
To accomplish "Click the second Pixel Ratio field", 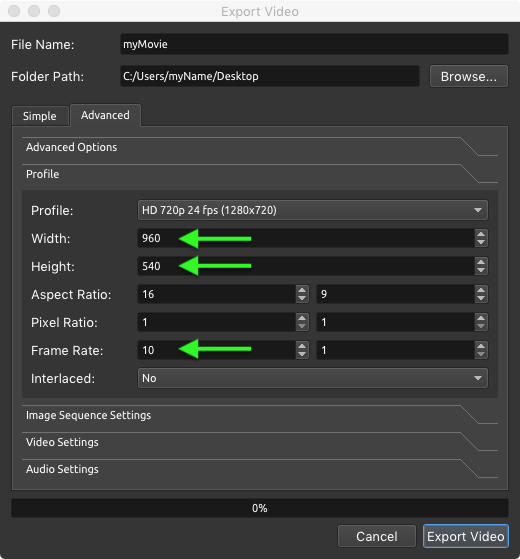I will point(396,322).
